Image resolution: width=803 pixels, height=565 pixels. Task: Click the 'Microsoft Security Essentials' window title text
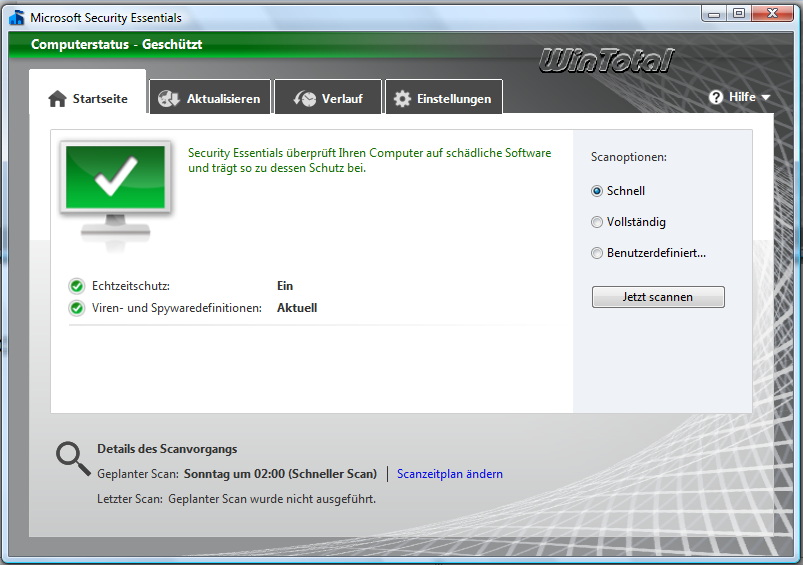pos(105,18)
